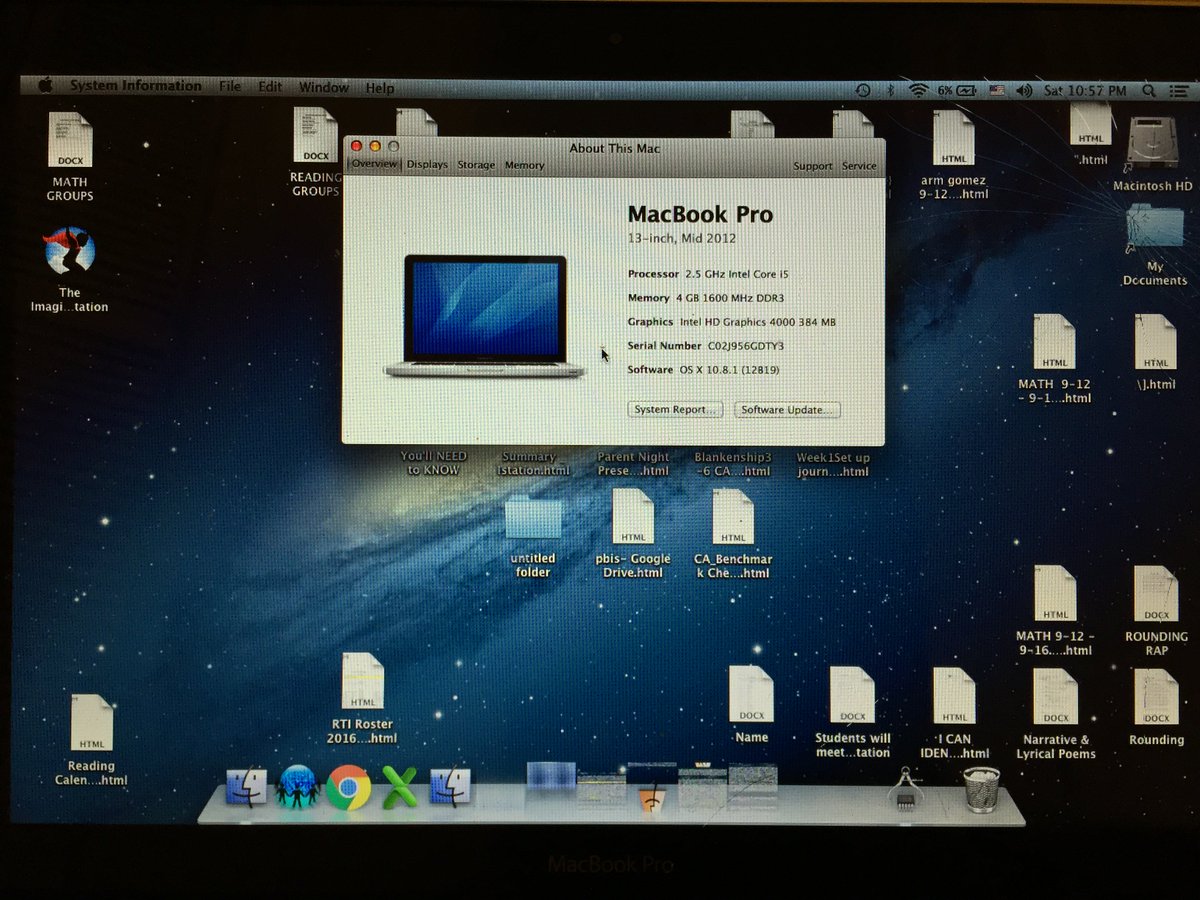
Task: Click the volume speaker menu bar icon
Action: tap(1023, 90)
